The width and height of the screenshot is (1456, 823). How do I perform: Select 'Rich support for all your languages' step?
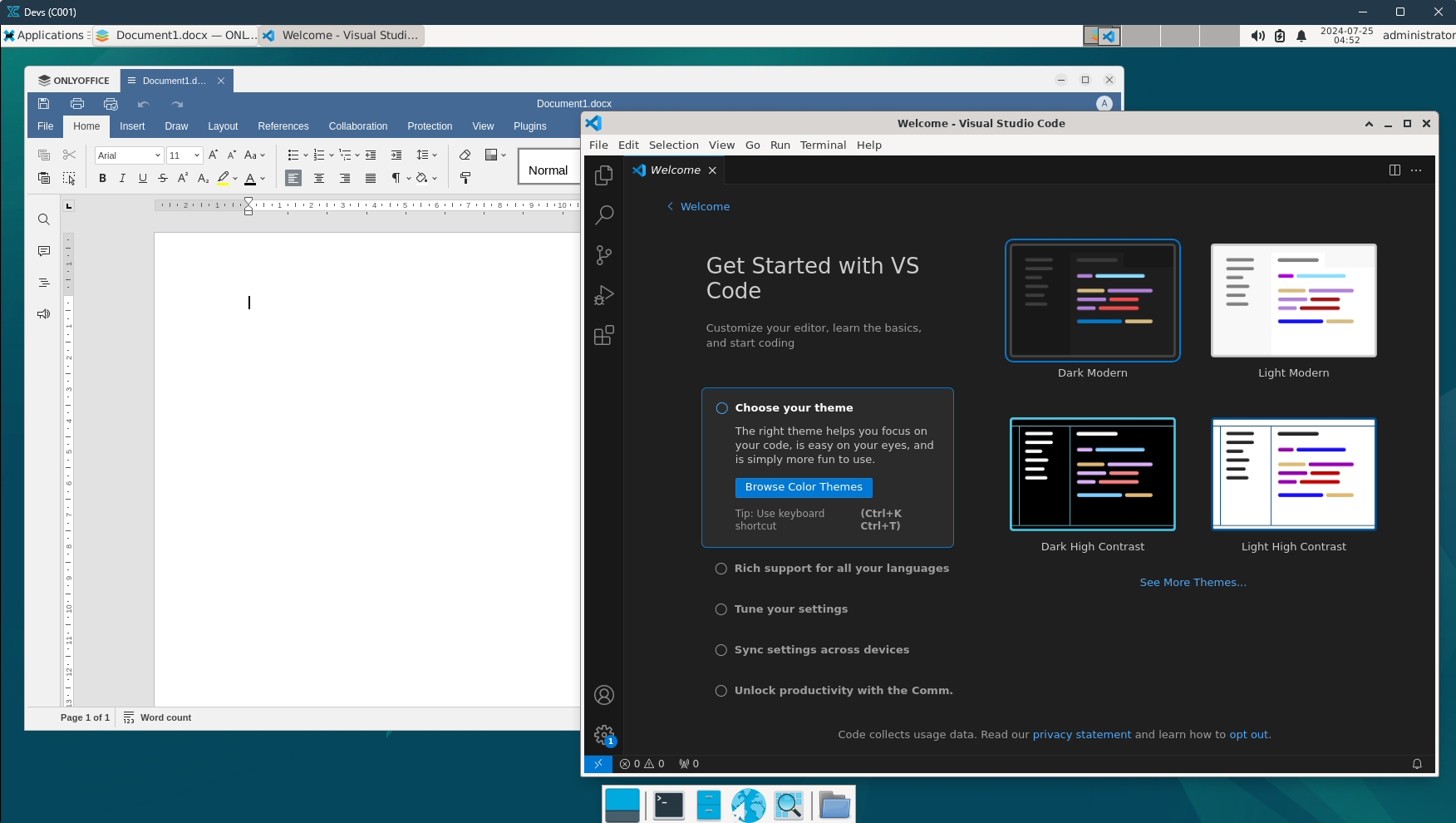tap(841, 569)
